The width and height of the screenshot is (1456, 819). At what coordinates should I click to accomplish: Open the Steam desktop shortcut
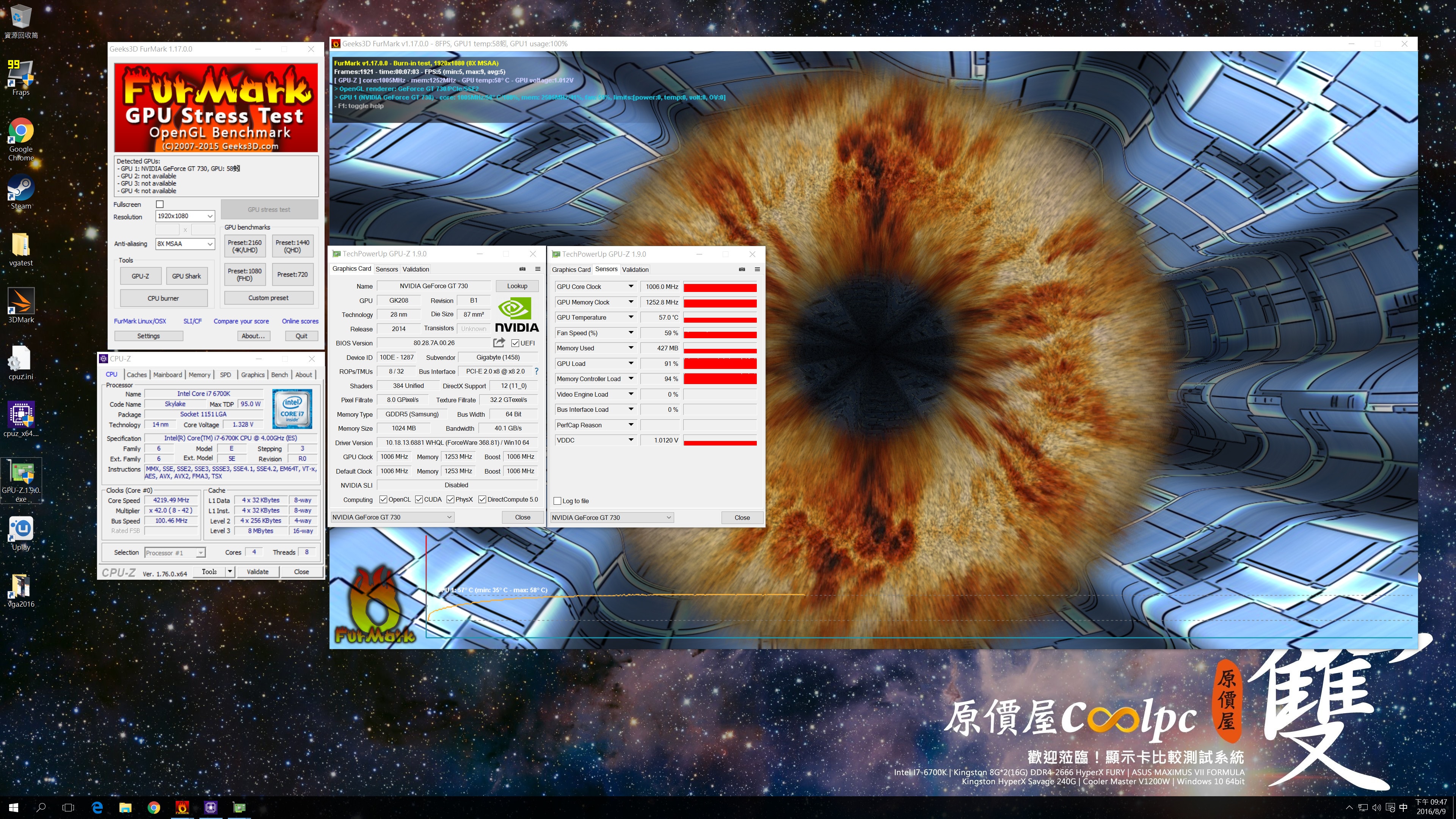click(x=21, y=192)
